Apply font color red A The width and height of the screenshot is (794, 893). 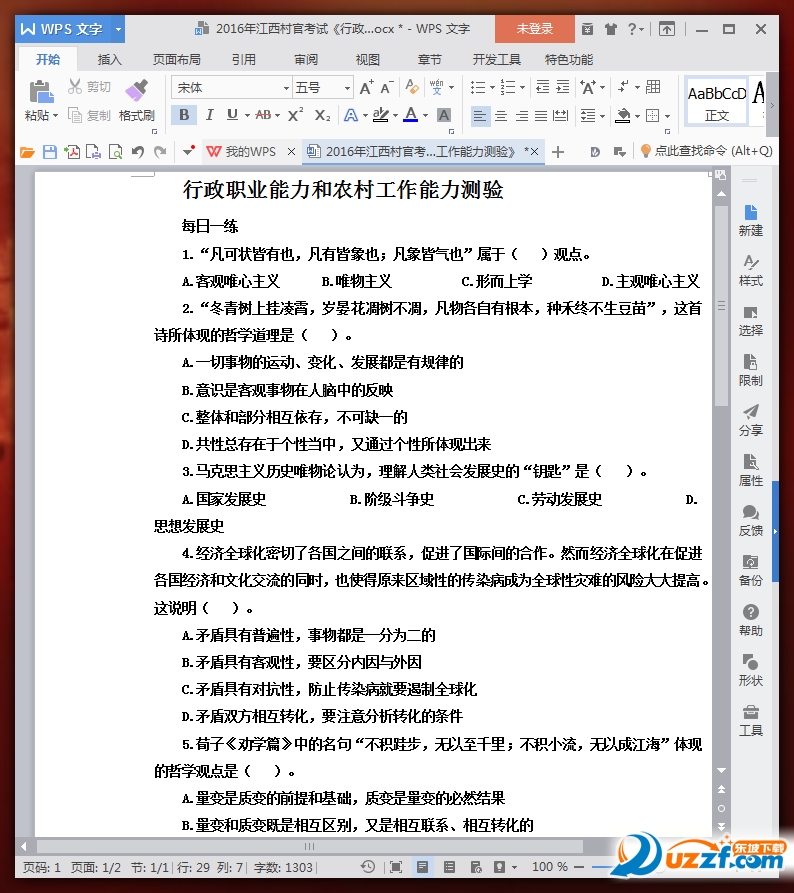pos(411,115)
